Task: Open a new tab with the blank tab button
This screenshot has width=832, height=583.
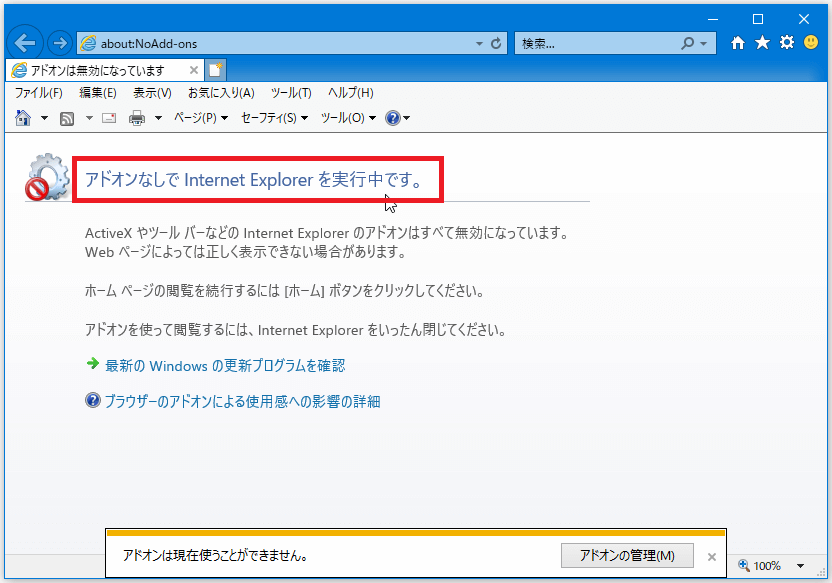Action: (216, 70)
